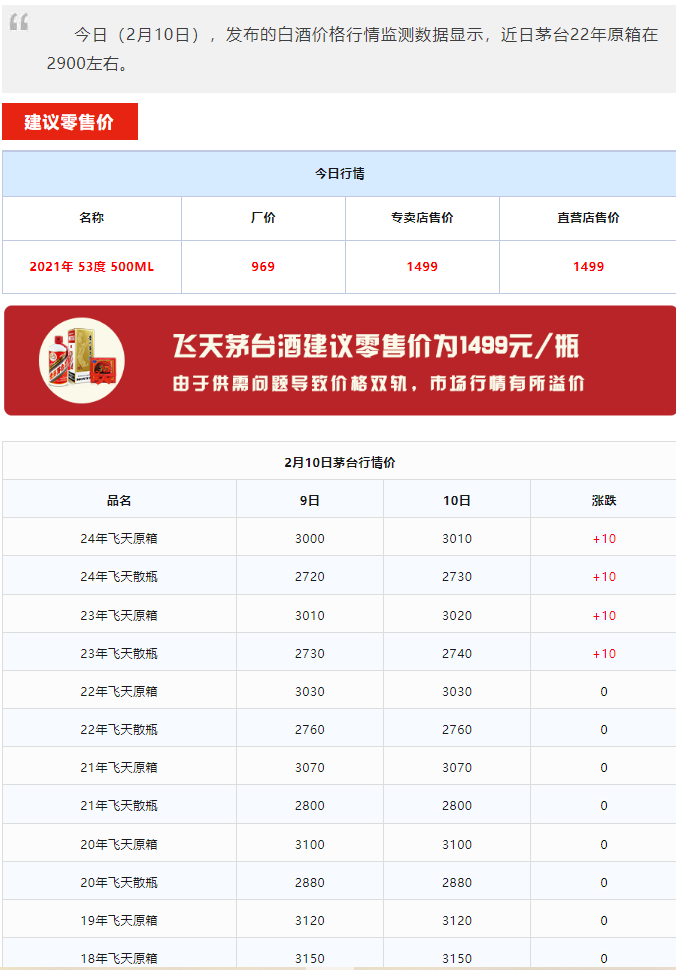
Task: Click the 10日 price 2800 for 21年飞天散瓶
Action: pyautogui.click(x=456, y=805)
